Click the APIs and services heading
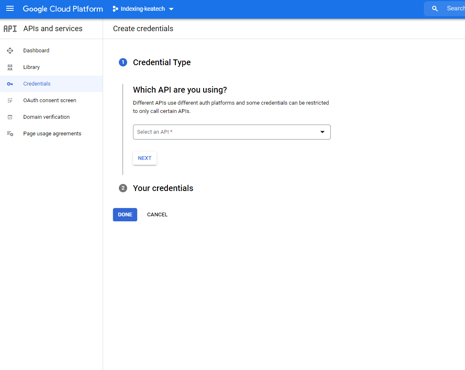Viewport: 465px width, 370px height. 53,29
